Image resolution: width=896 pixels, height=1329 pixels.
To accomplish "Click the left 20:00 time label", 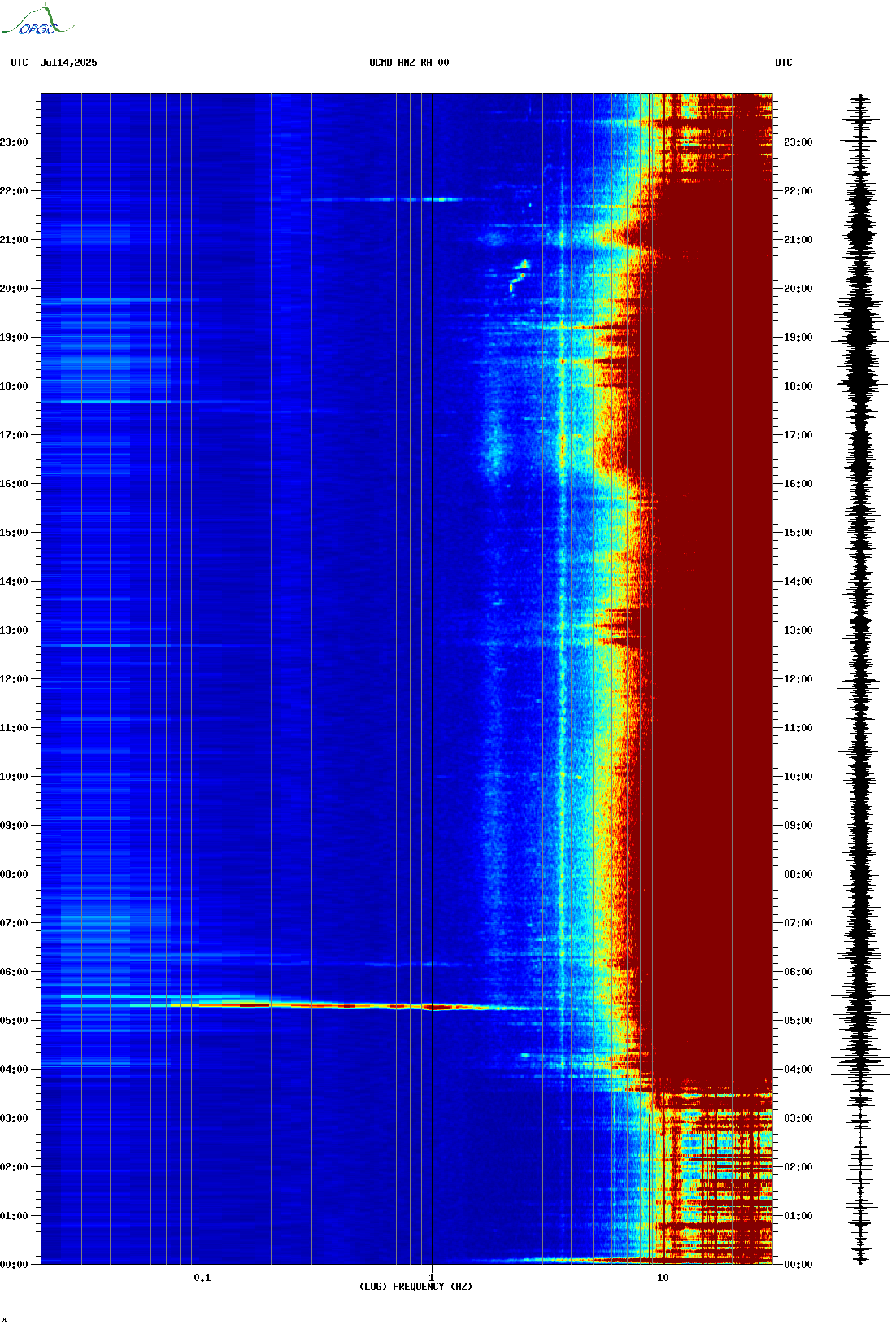I will pyautogui.click(x=14, y=289).
